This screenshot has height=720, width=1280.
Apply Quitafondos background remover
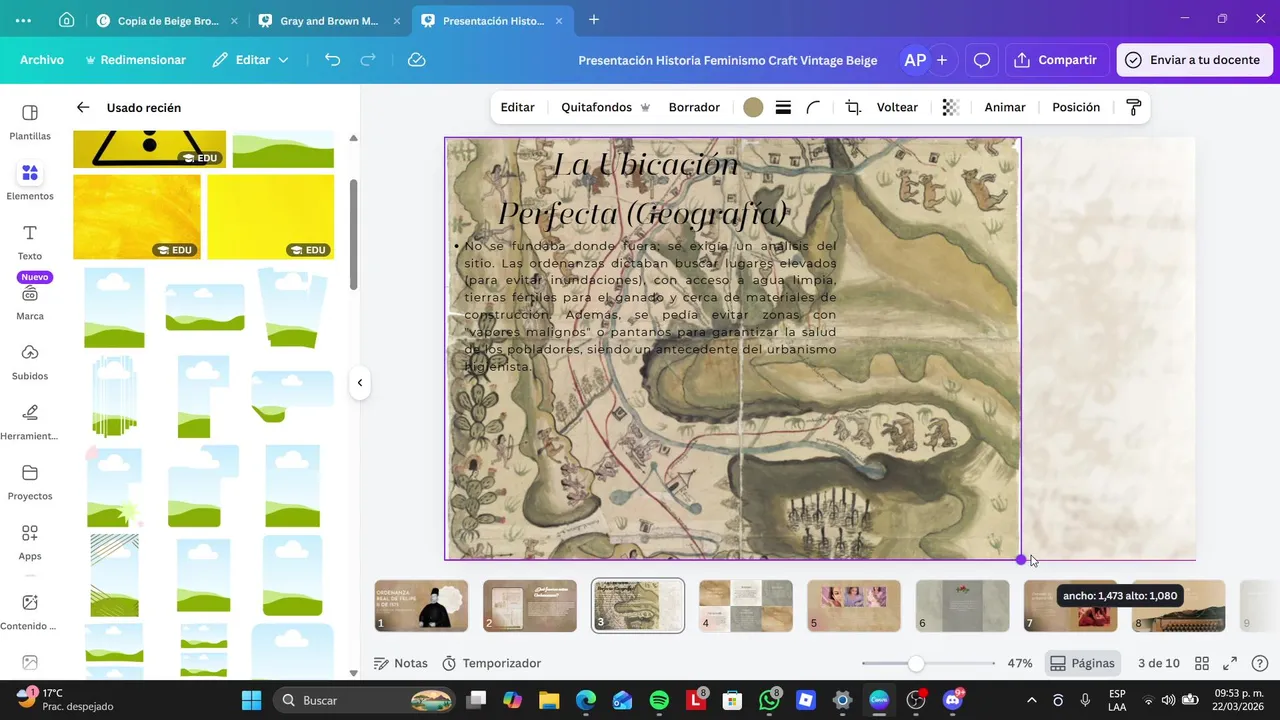click(x=606, y=107)
